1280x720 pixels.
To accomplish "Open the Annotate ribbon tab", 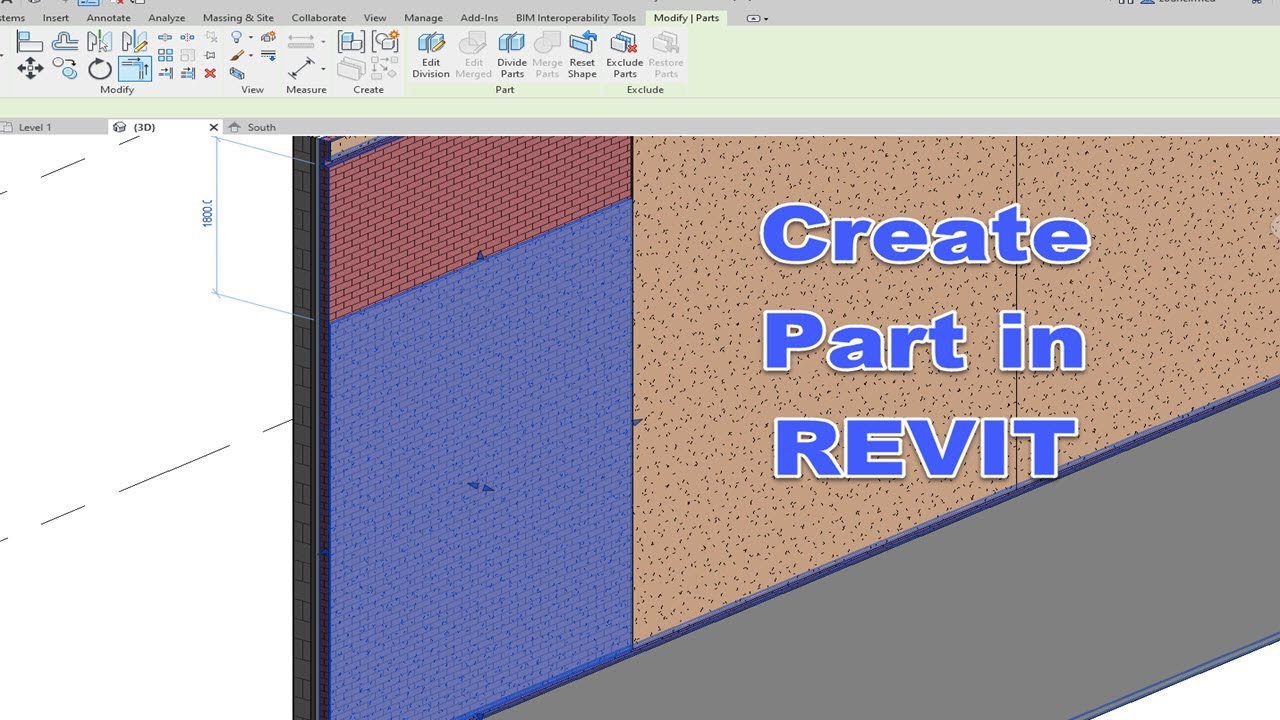I will [x=108, y=18].
